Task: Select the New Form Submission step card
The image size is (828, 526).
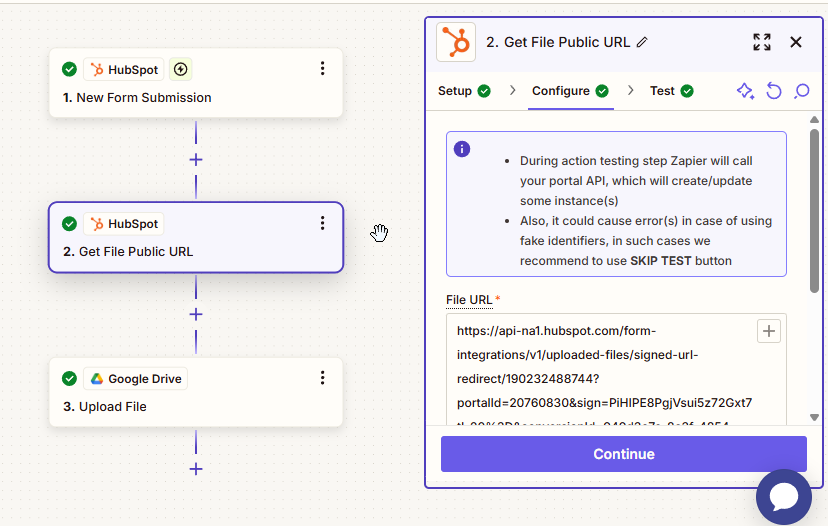Action: click(x=196, y=83)
